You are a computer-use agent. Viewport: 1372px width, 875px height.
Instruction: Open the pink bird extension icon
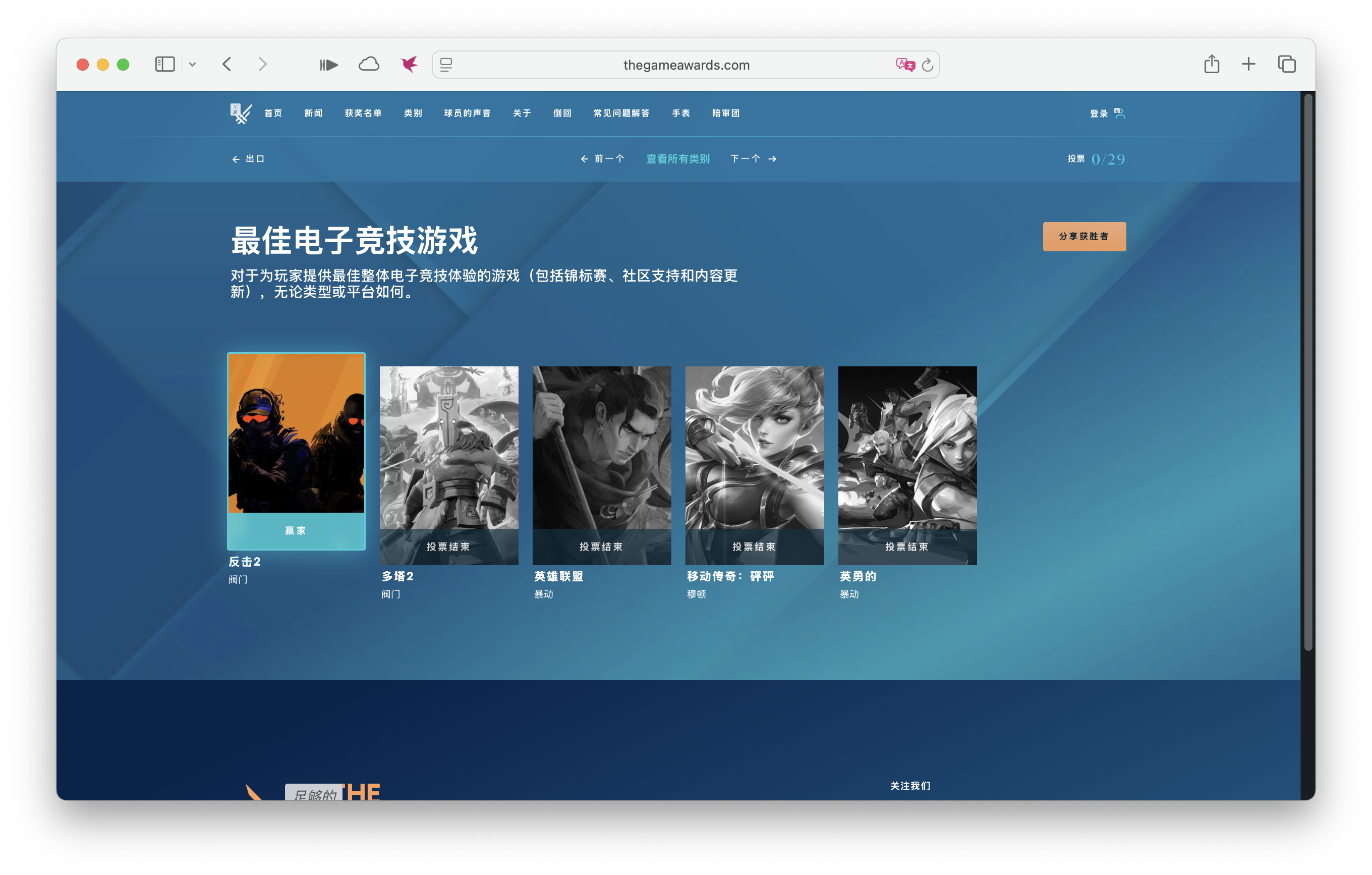409,65
